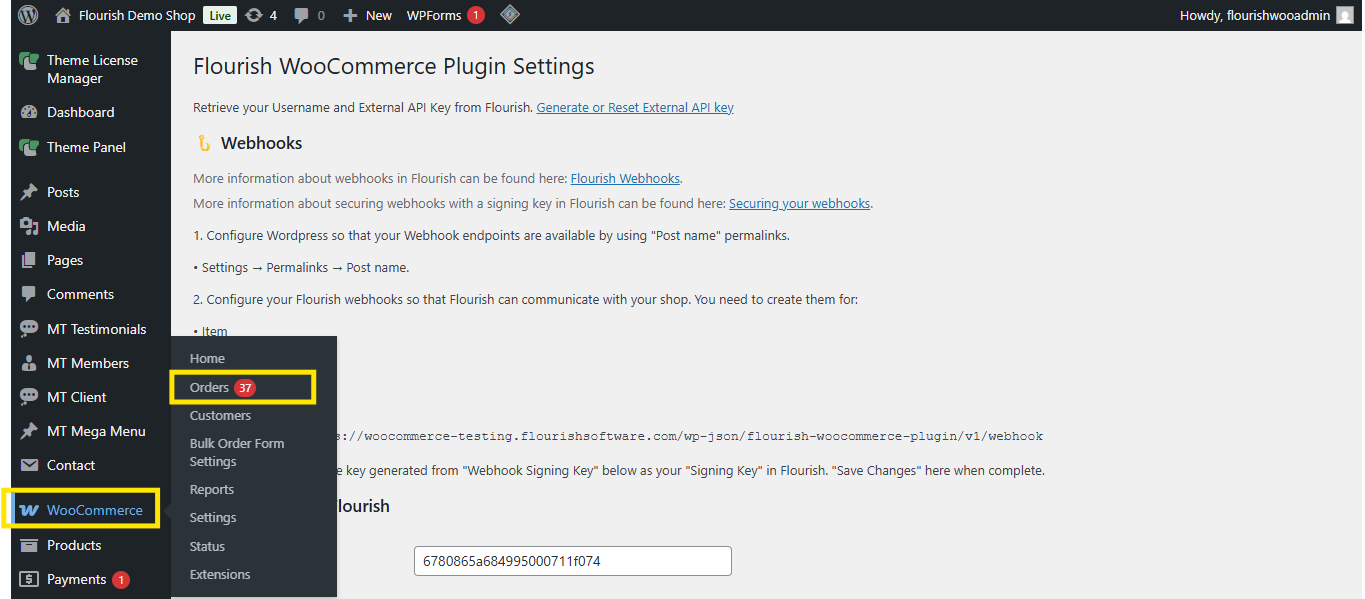The width and height of the screenshot is (1365, 599).
Task: Open Status in the WooCommerce submenu
Action: point(207,546)
